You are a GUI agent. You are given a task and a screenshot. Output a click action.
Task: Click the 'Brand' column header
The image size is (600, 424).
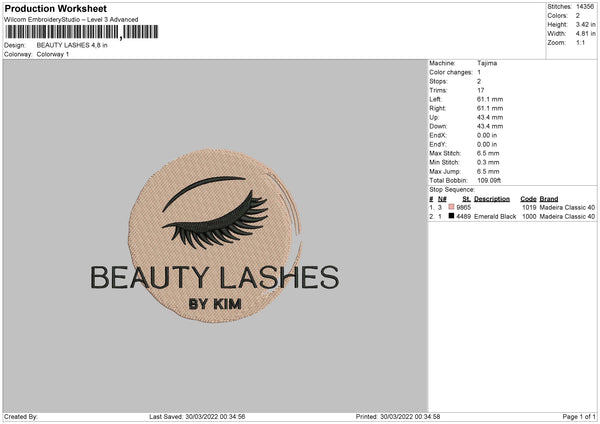coord(549,199)
